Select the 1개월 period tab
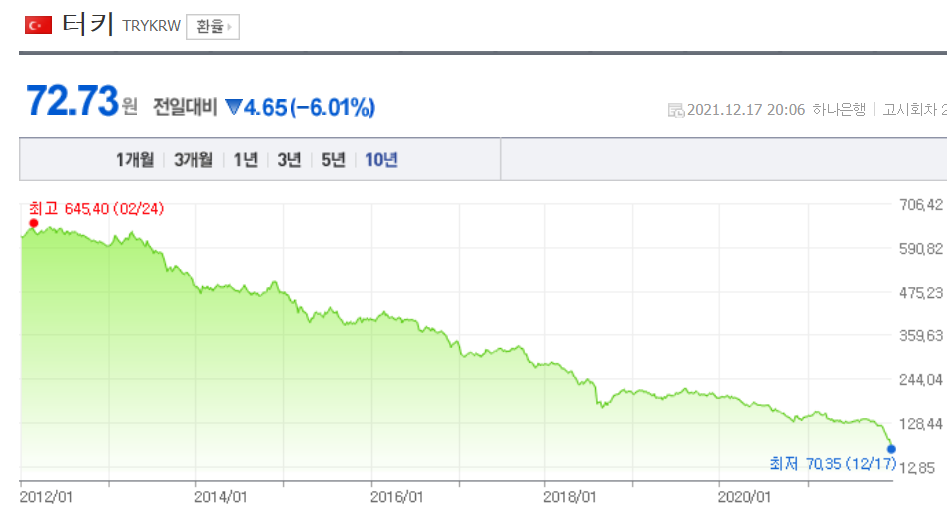This screenshot has height=531, width=947. coord(135,160)
